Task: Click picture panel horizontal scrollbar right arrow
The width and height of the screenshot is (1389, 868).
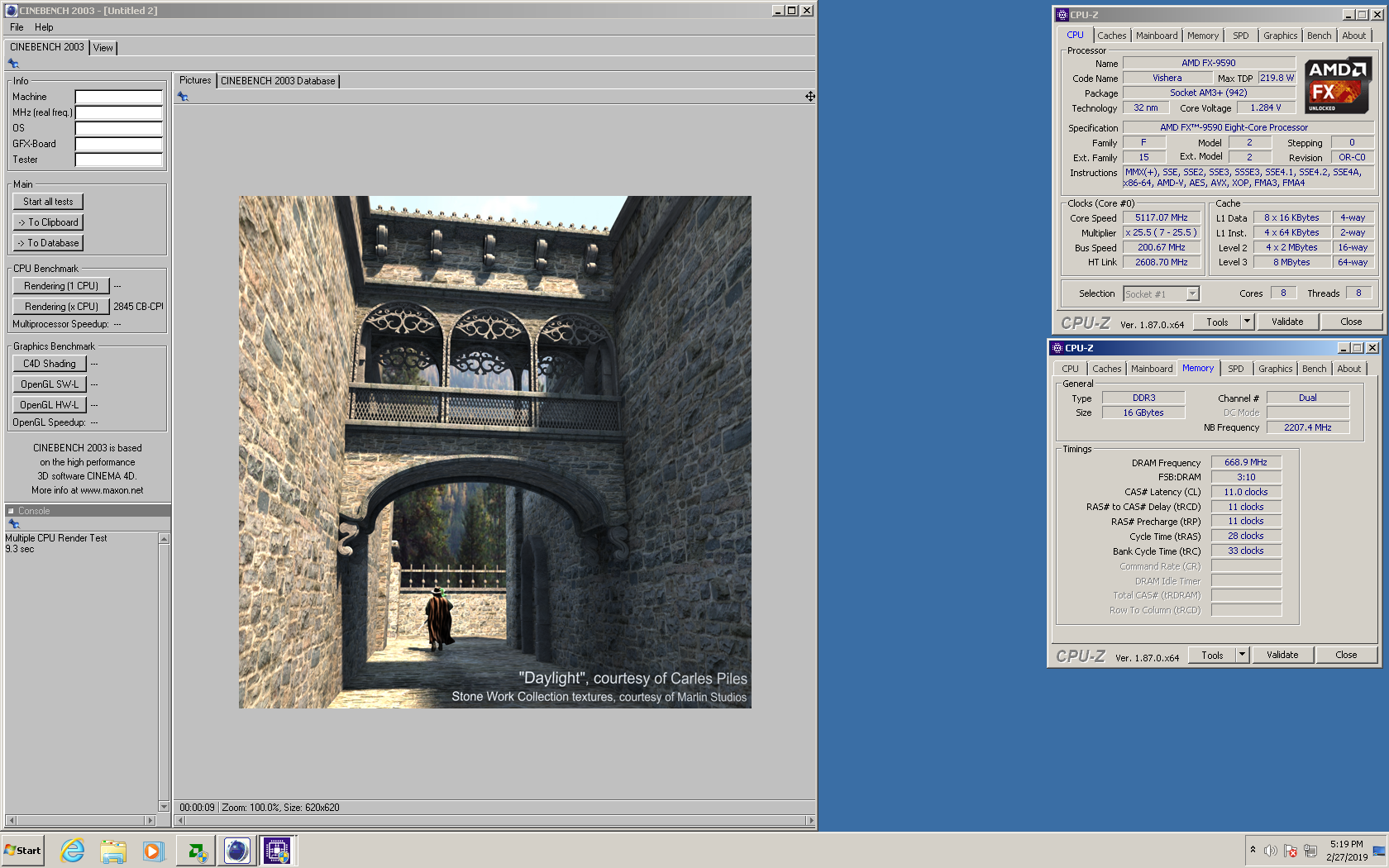Action: tap(811, 821)
